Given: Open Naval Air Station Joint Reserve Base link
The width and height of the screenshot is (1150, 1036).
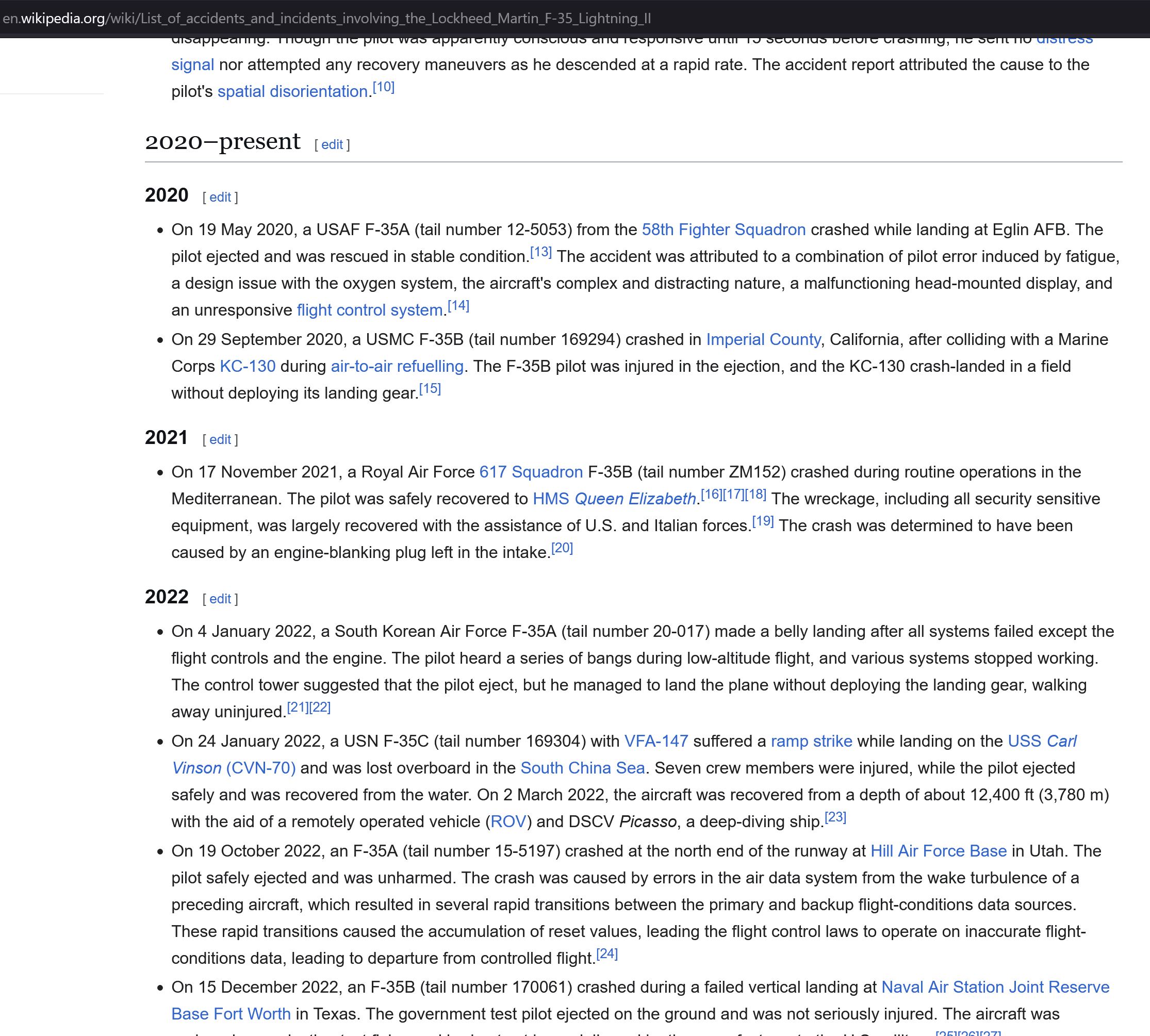Looking at the screenshot, I should click(995, 988).
